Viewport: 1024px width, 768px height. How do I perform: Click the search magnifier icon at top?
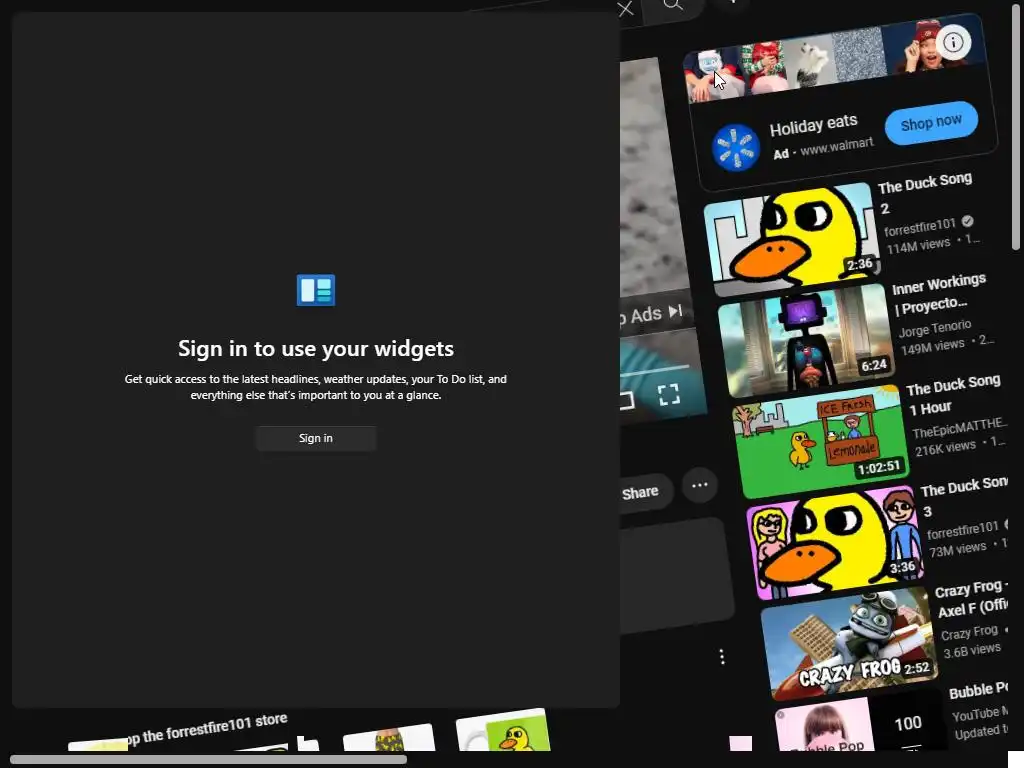[673, 5]
